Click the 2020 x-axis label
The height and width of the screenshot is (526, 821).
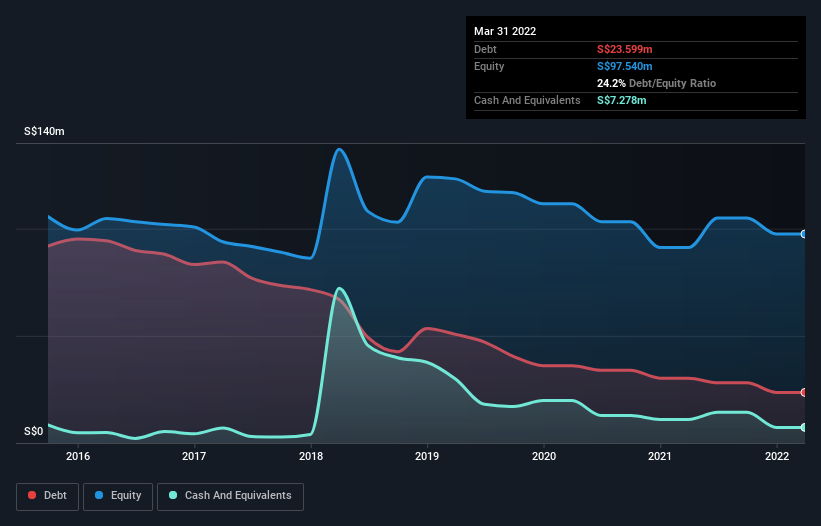[544, 456]
